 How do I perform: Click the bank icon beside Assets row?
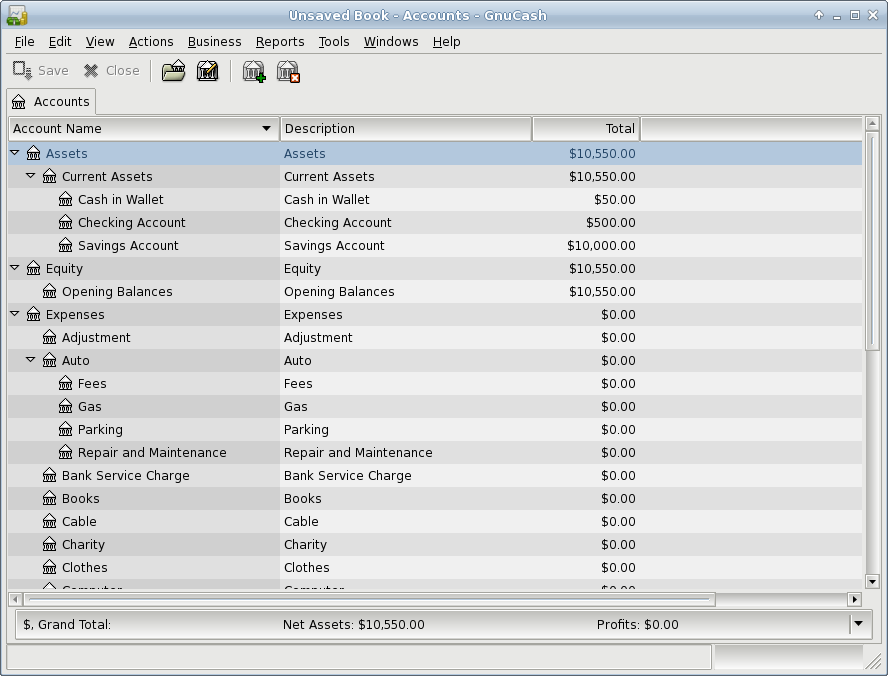tap(33, 153)
